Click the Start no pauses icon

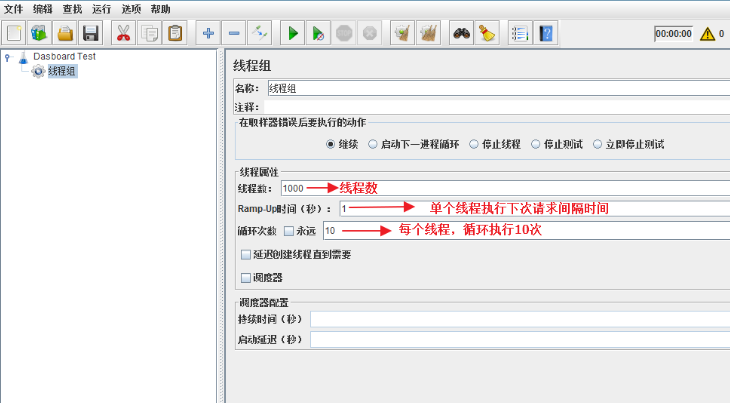click(x=318, y=33)
